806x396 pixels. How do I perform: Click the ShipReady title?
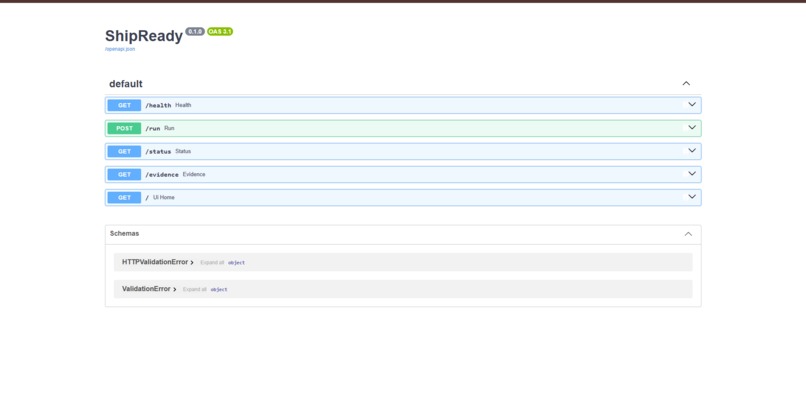tap(144, 36)
